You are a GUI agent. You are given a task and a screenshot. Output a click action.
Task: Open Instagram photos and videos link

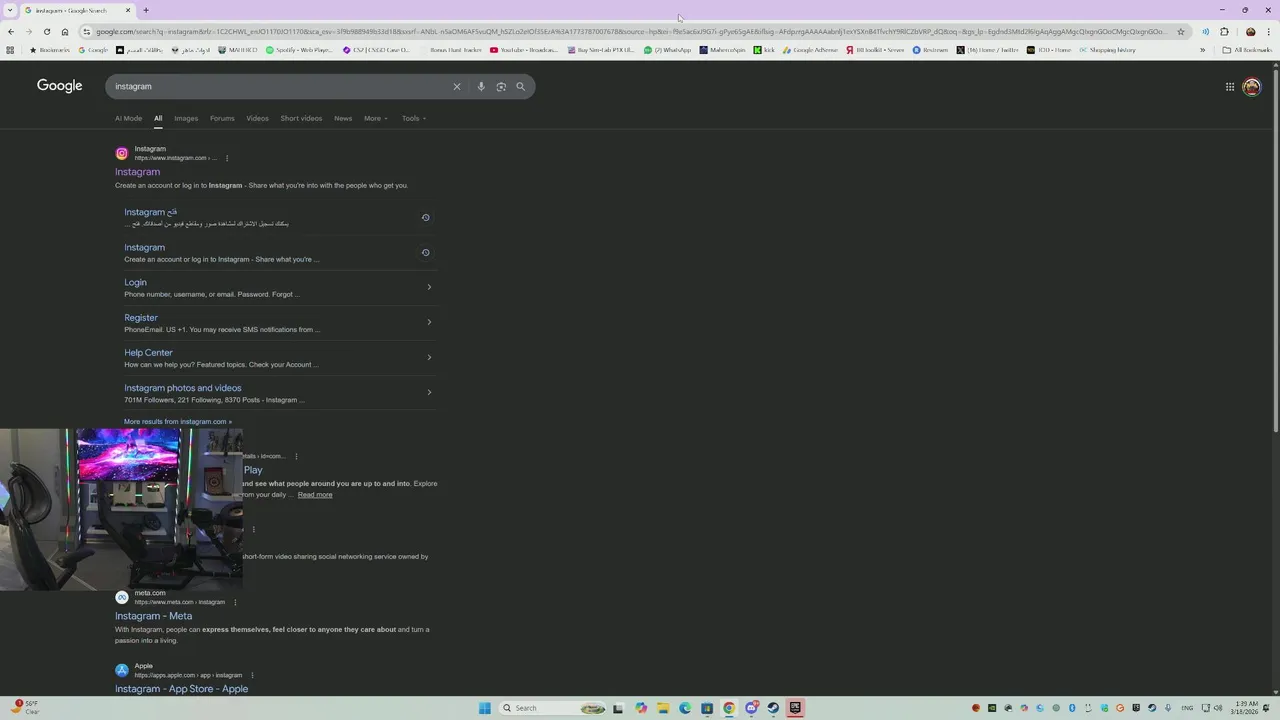pyautogui.click(x=183, y=388)
